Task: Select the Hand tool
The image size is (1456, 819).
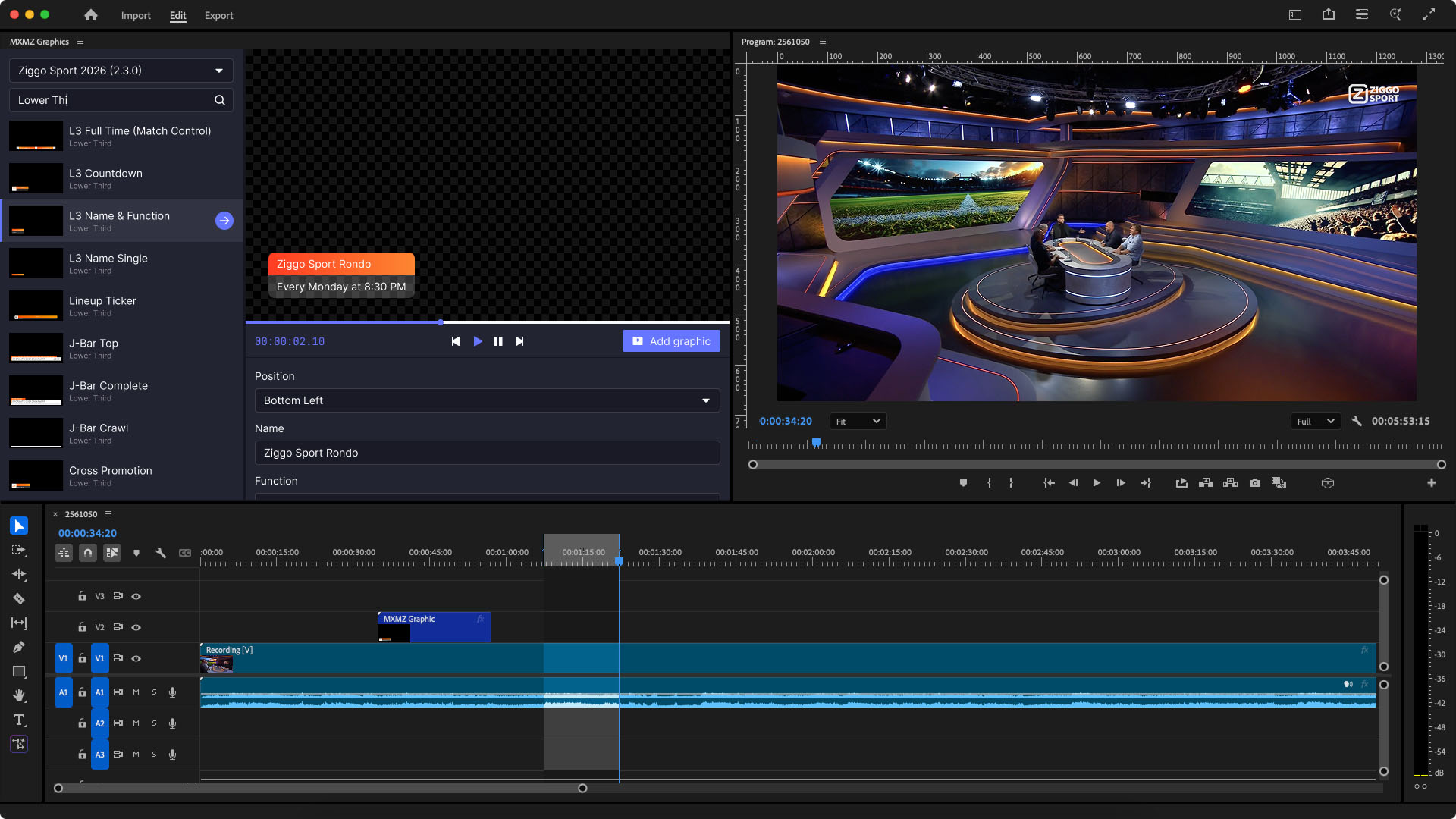Action: (19, 695)
